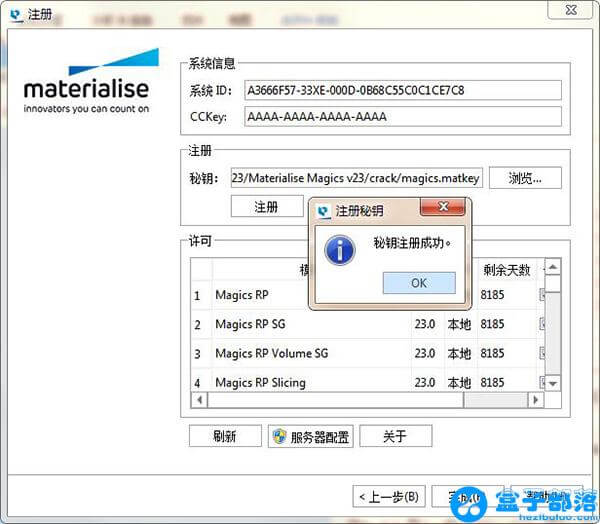
Task: Click the 剩余天数 column header
Action: click(507, 270)
